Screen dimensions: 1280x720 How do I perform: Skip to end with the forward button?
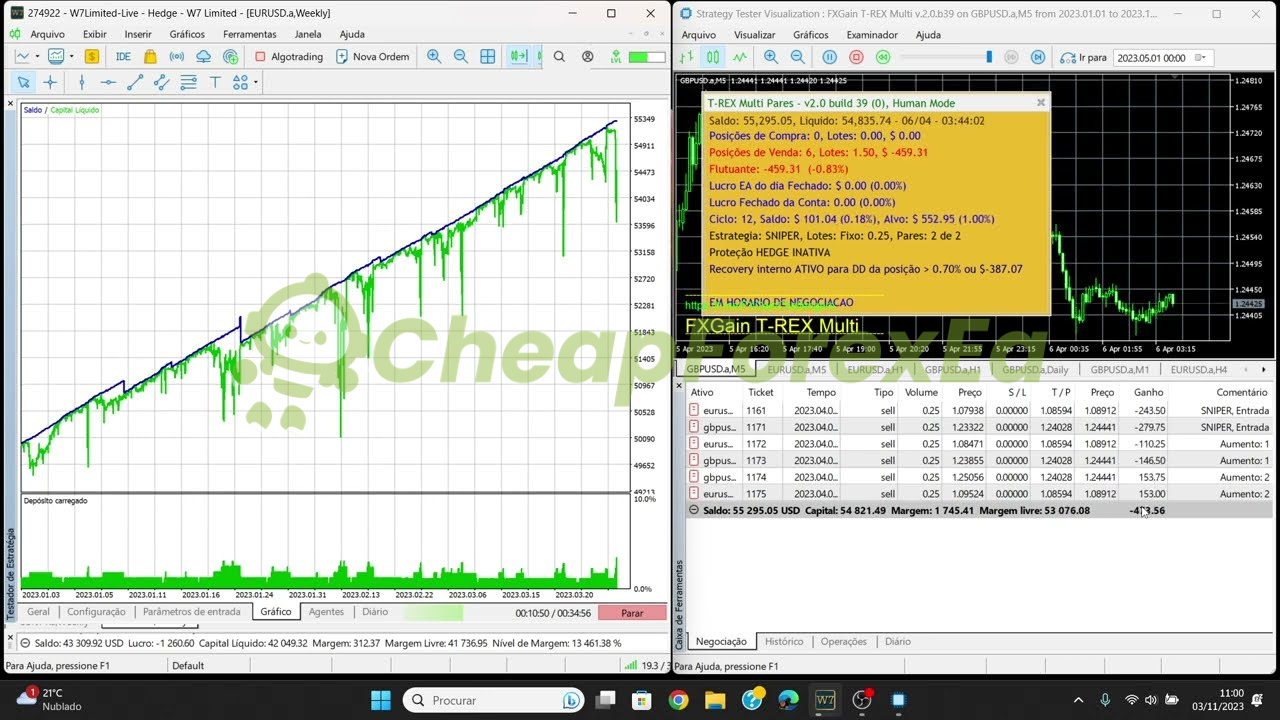(1038, 57)
